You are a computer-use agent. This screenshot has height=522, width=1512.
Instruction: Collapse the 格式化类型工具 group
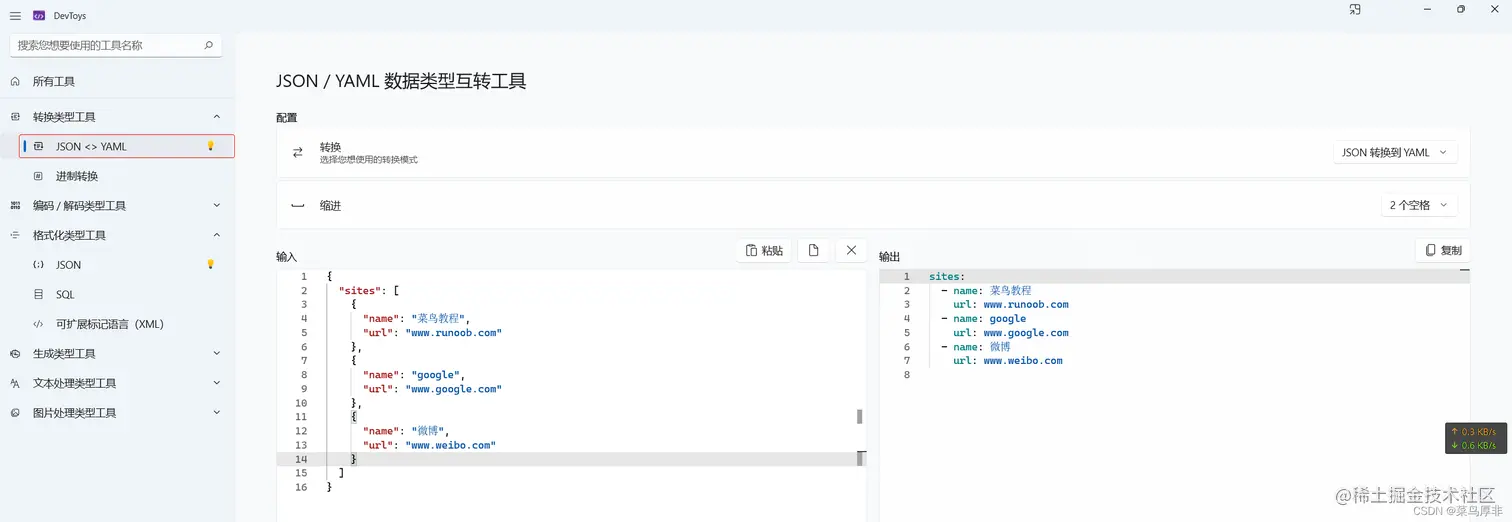118,235
